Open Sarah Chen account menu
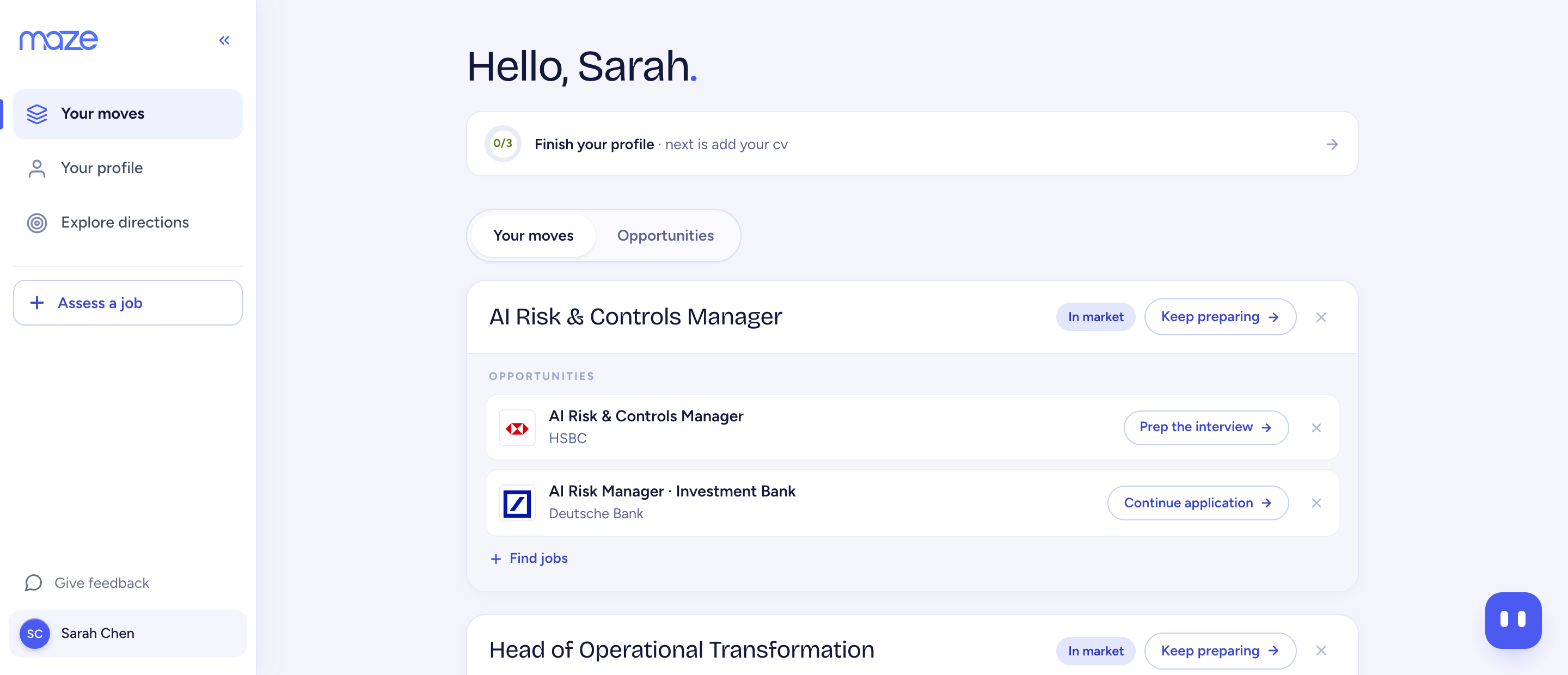 128,634
